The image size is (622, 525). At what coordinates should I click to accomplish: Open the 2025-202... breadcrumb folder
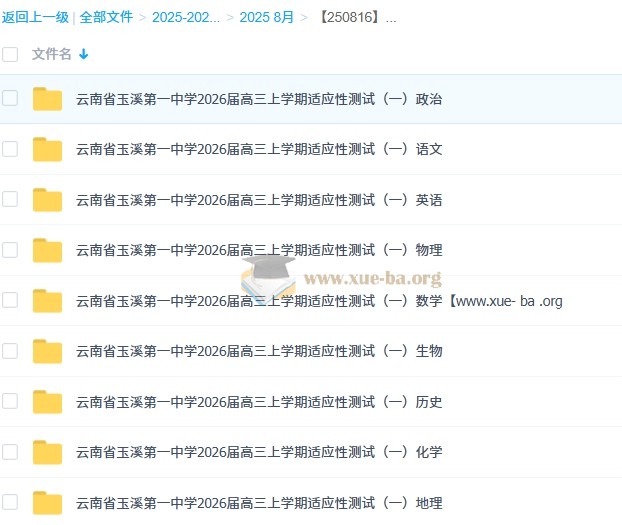point(186,17)
